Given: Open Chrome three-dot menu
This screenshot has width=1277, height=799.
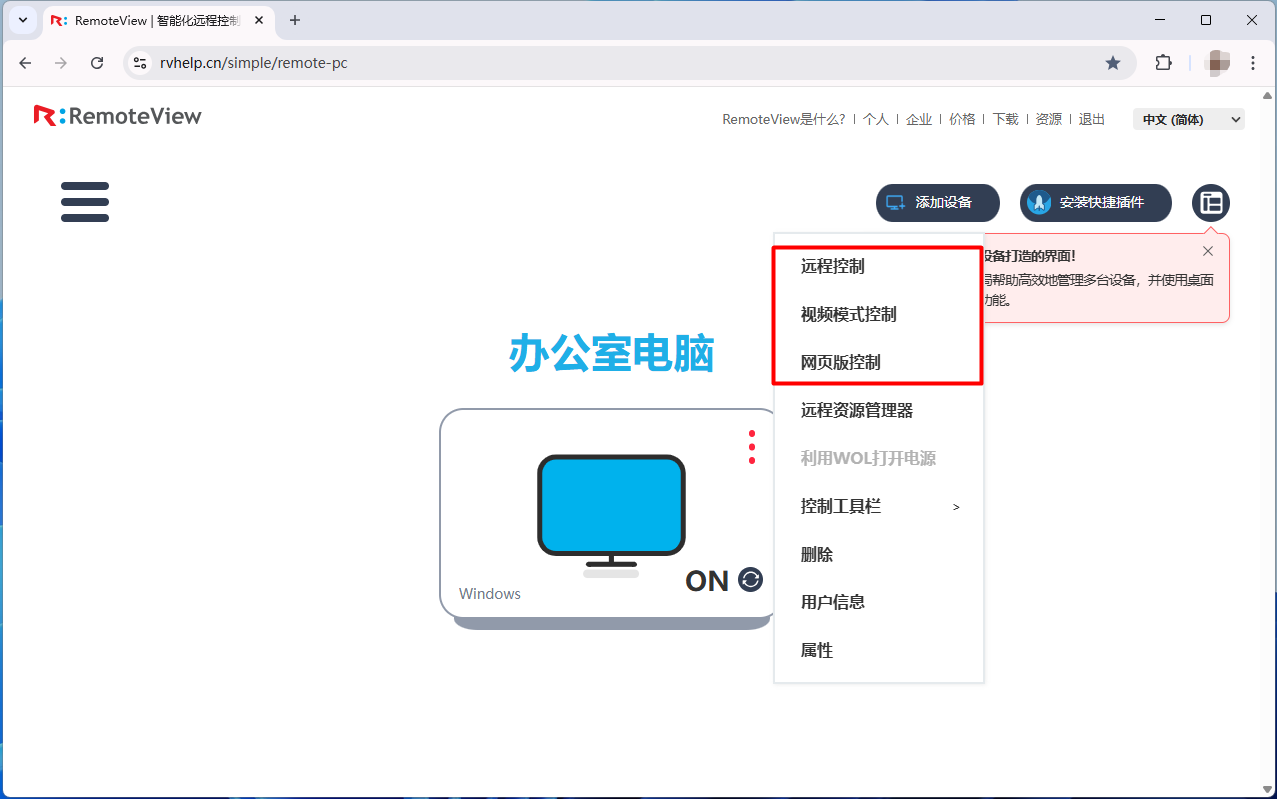Looking at the screenshot, I should point(1253,63).
